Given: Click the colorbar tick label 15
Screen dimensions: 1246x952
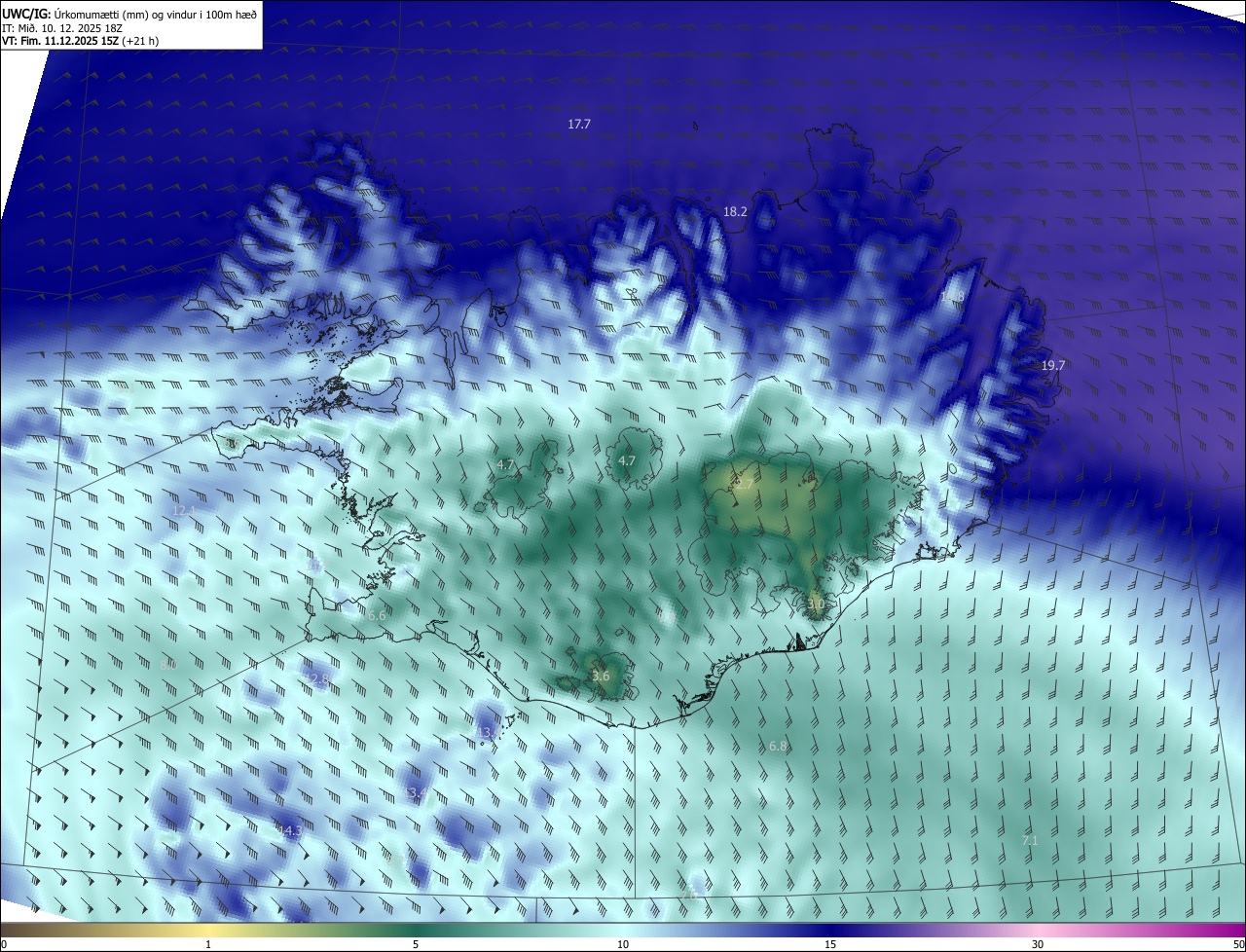Looking at the screenshot, I should (830, 944).
